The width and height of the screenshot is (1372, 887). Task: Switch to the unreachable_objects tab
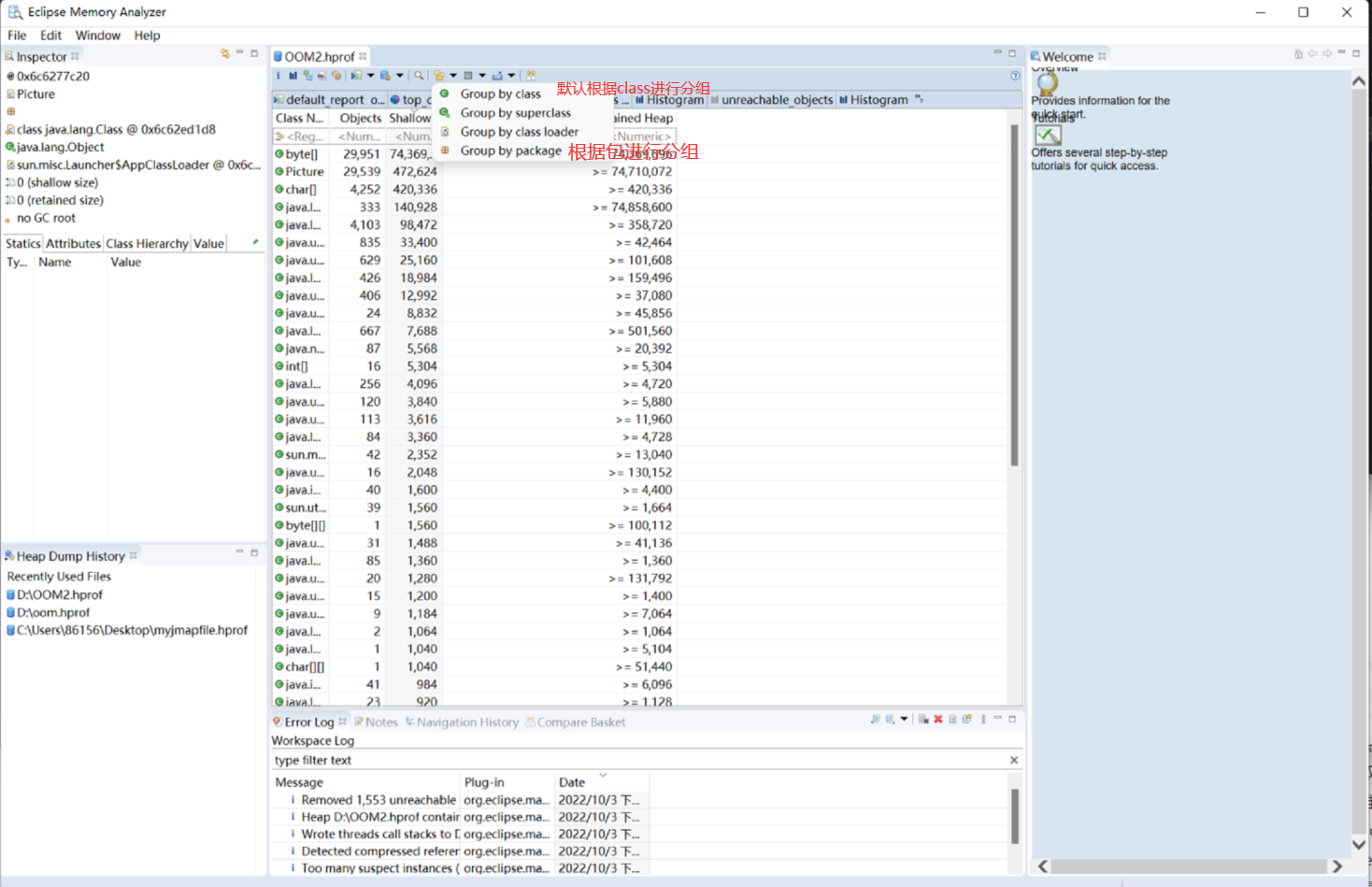[771, 99]
